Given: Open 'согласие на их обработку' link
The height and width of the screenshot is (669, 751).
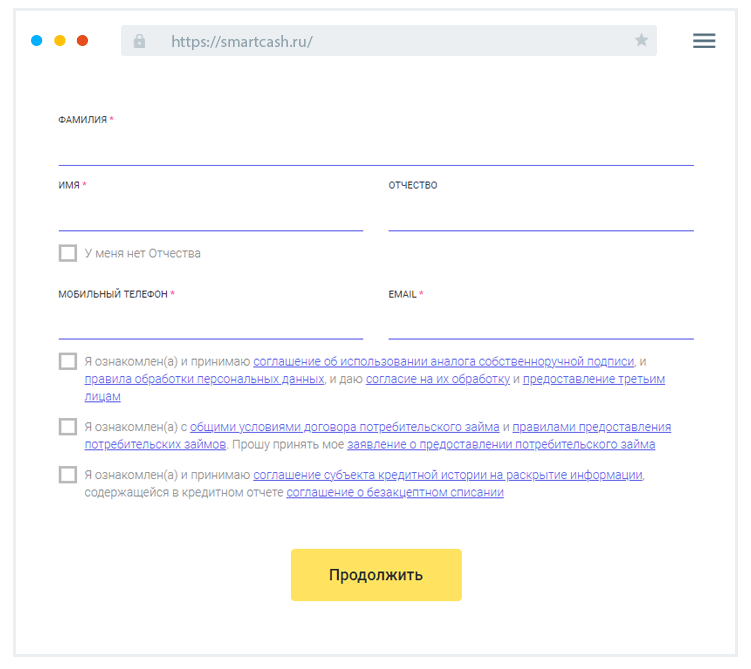Looking at the screenshot, I should click(x=438, y=380).
